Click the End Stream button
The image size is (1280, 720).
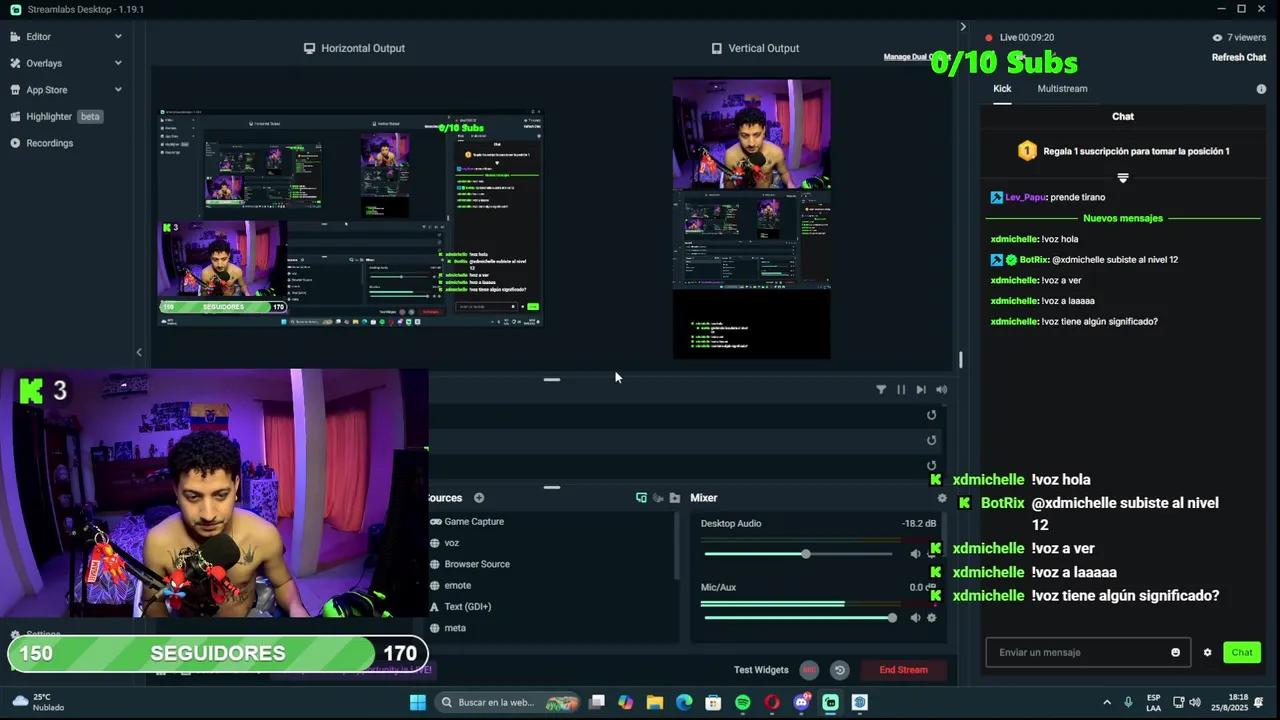[903, 670]
